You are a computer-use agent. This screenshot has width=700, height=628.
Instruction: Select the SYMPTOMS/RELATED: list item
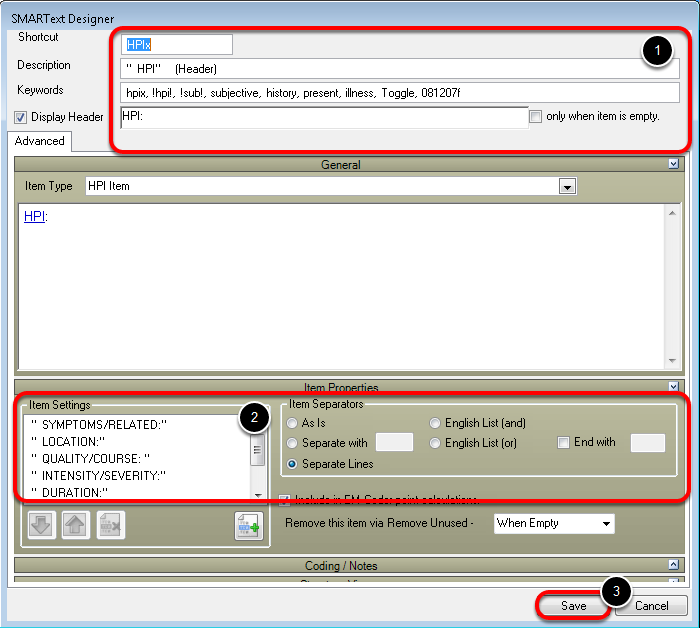(99, 424)
